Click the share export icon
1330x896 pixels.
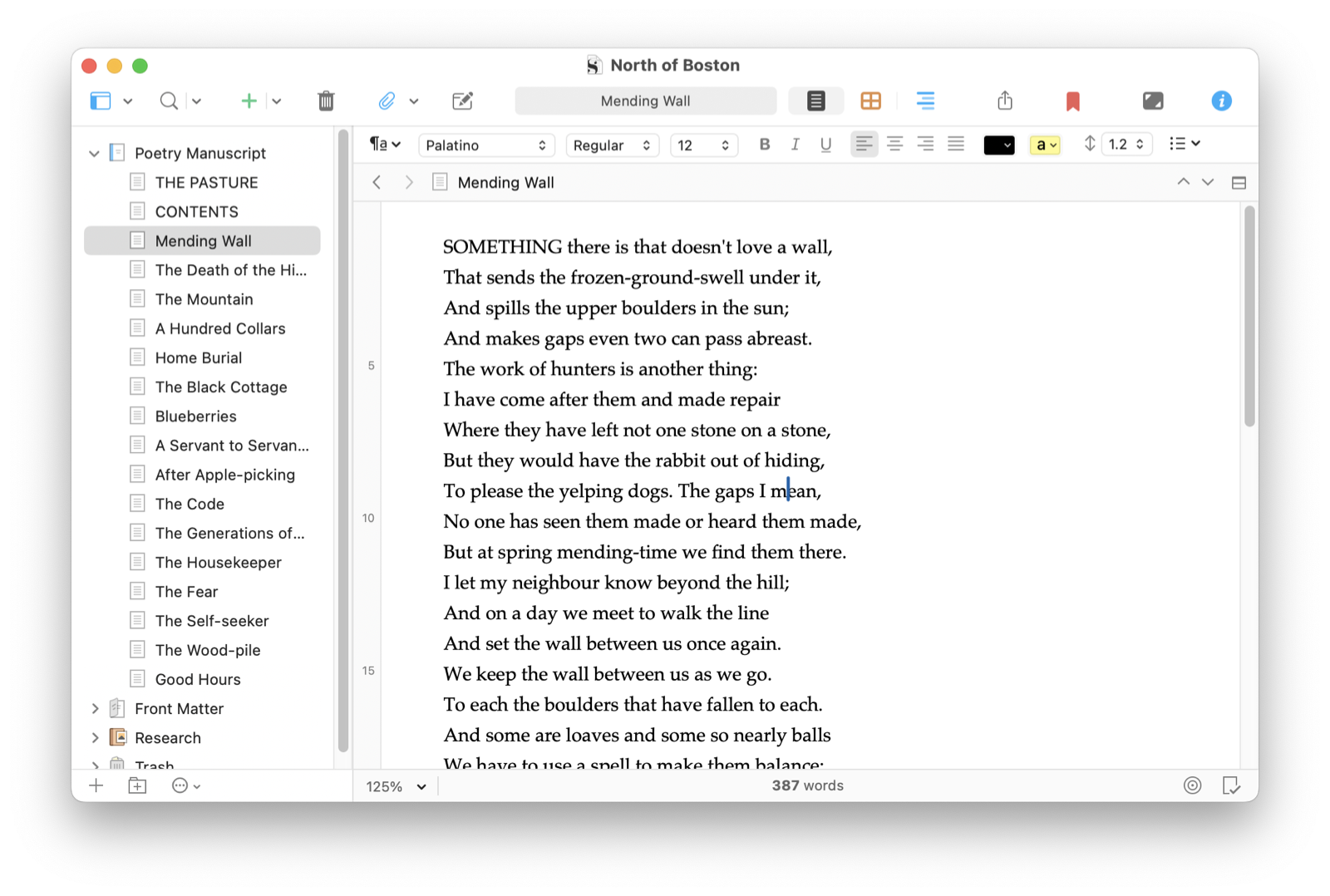(1005, 101)
